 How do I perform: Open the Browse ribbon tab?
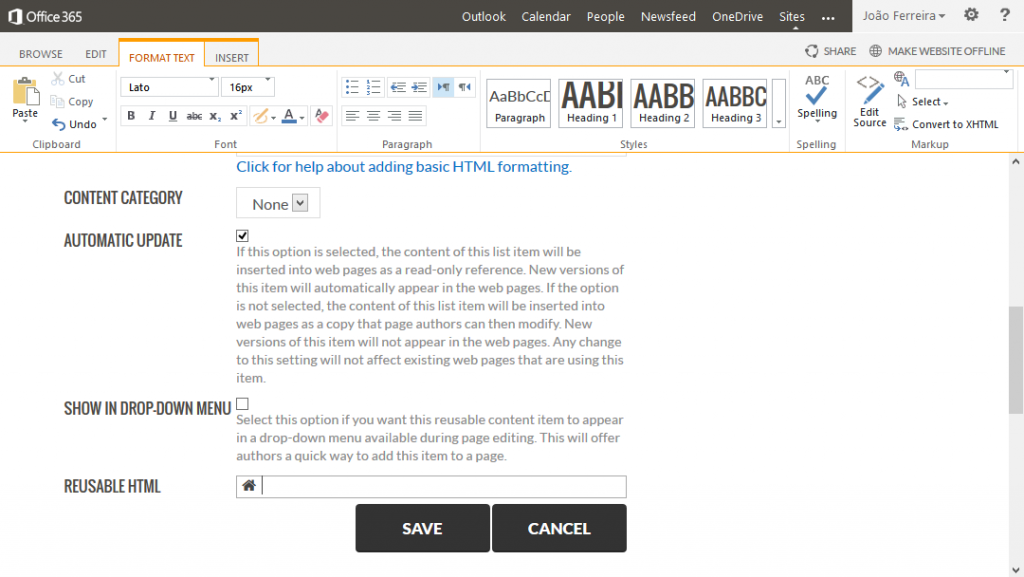click(x=40, y=54)
